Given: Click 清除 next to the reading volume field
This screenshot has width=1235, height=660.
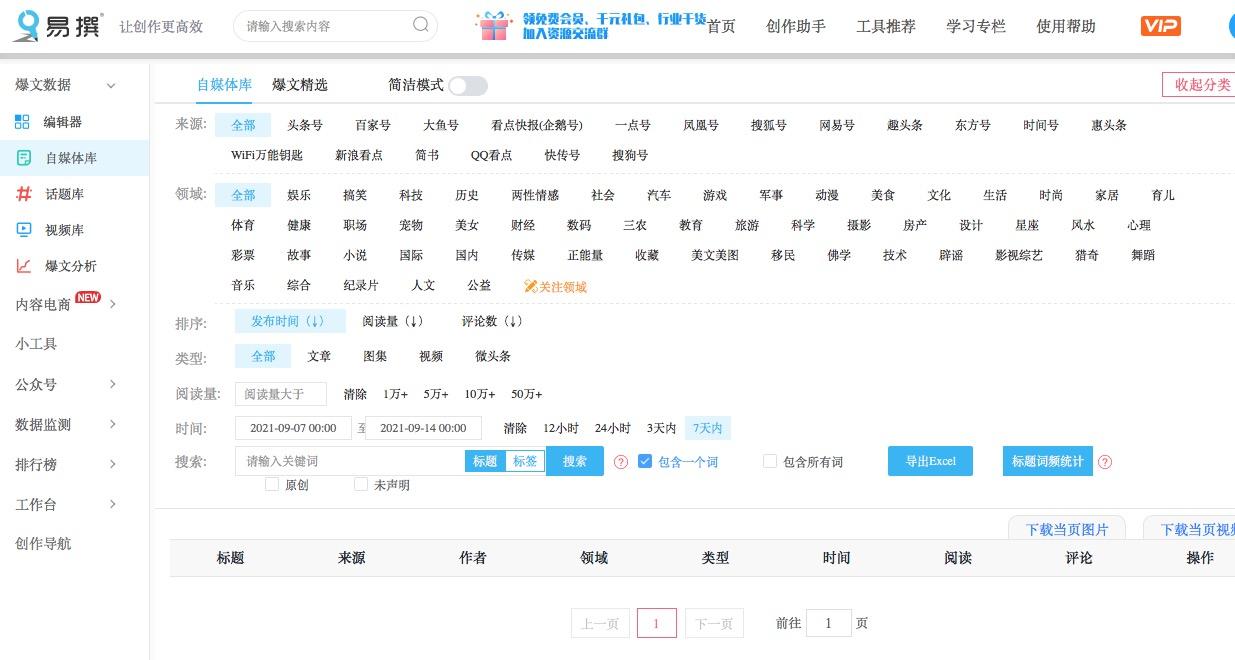Looking at the screenshot, I should click(355, 394).
